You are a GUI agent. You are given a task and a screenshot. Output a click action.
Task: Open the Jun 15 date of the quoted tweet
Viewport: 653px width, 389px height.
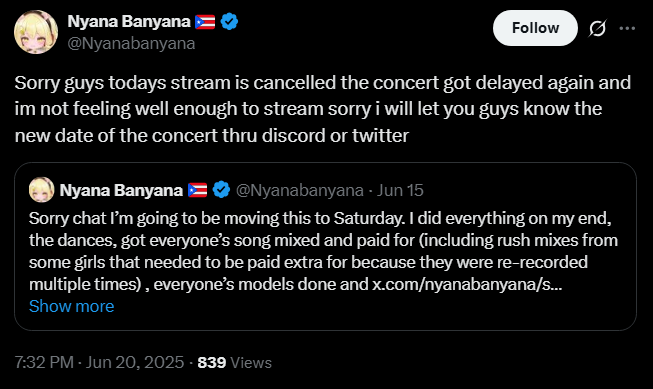(400, 190)
